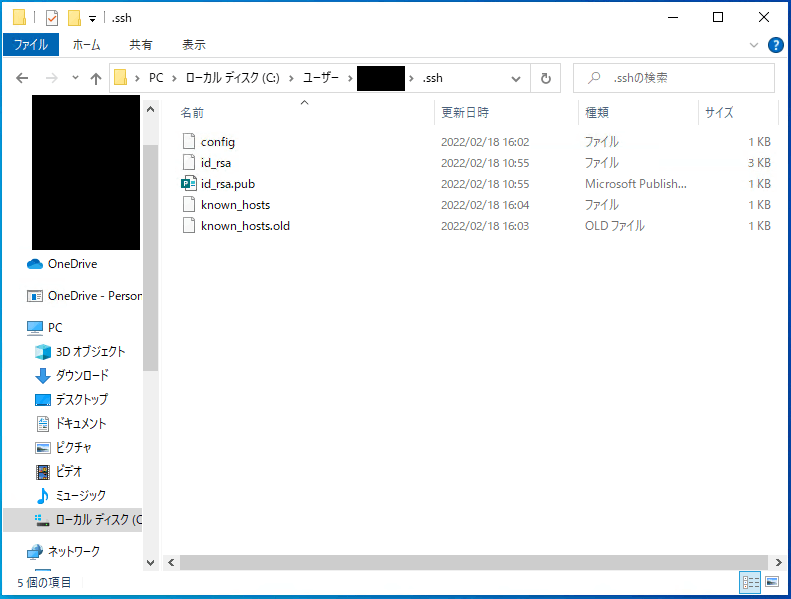
Task: Click horizontal scrollbar left arrow
Action: tap(171, 562)
